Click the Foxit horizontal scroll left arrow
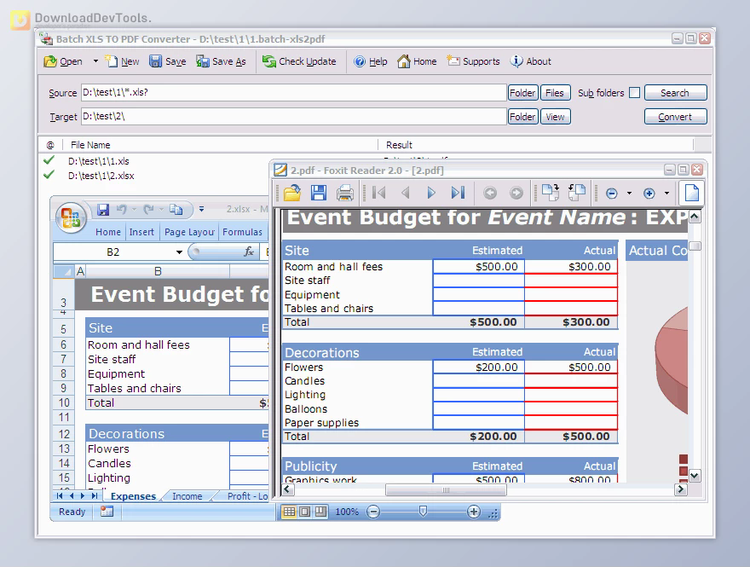The image size is (750, 567). [287, 489]
